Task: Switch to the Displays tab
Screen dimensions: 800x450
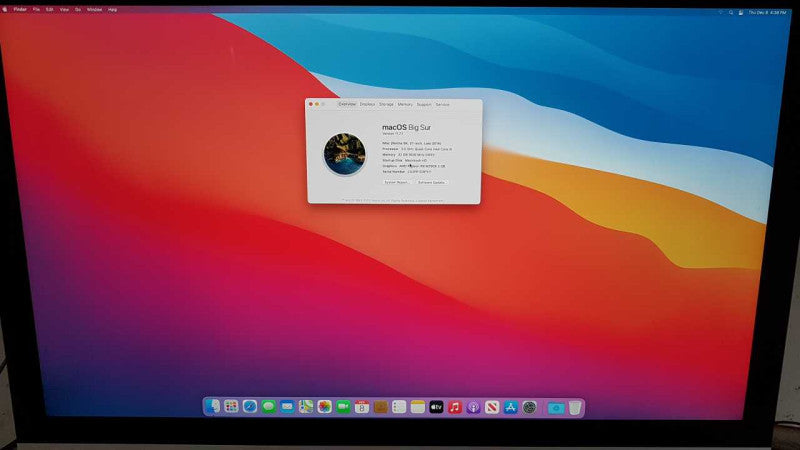Action: tap(367, 104)
